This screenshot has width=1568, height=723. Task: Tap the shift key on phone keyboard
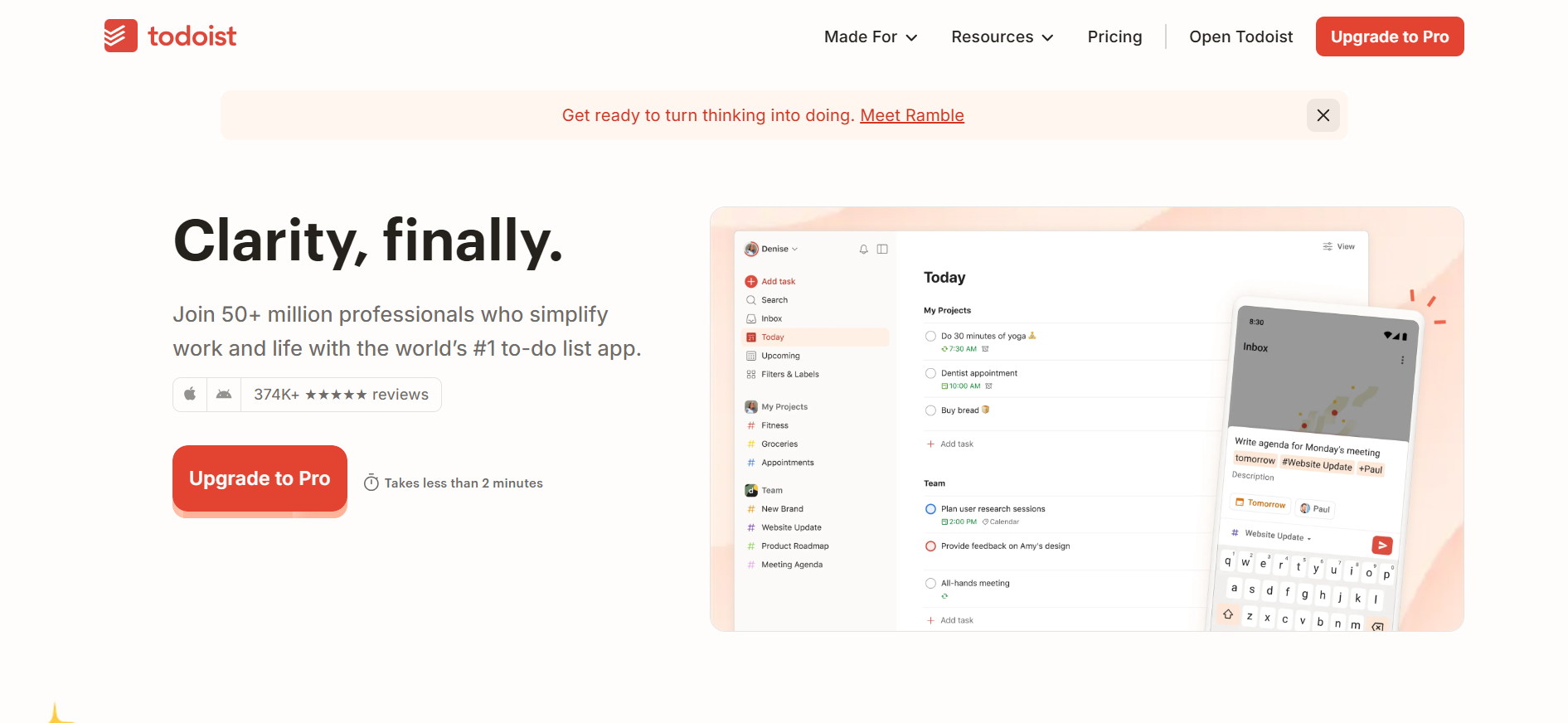[x=1228, y=614]
